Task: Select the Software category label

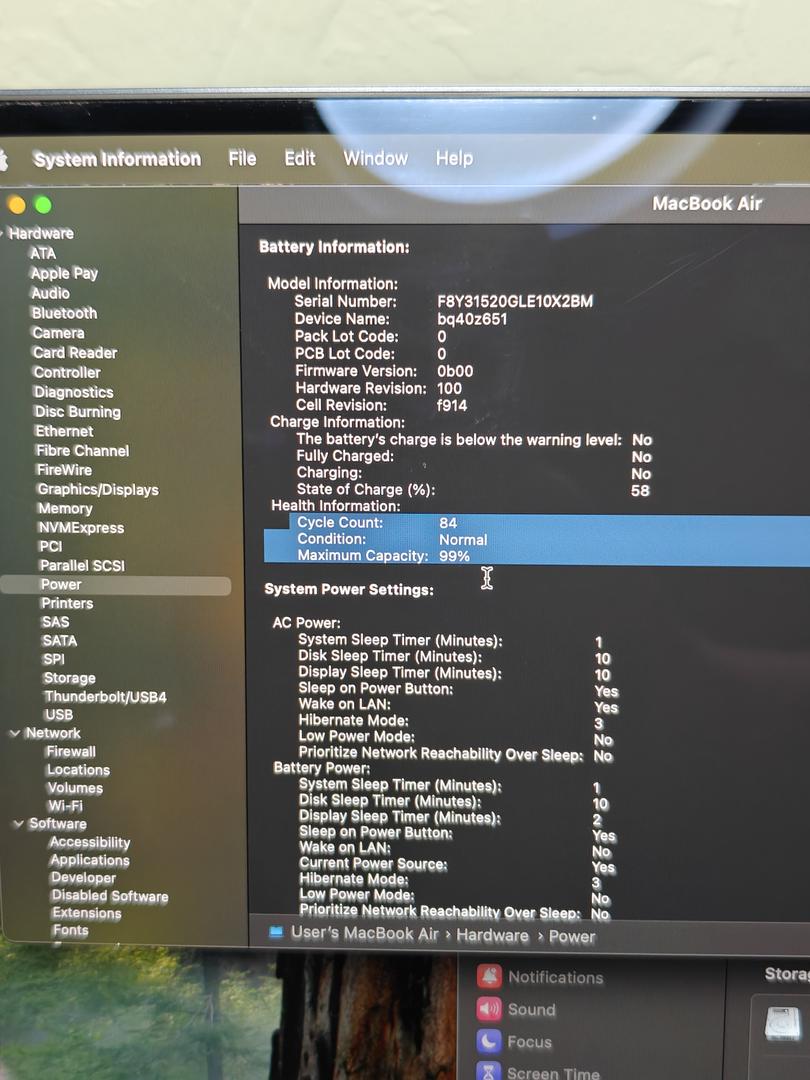Action: [x=58, y=824]
